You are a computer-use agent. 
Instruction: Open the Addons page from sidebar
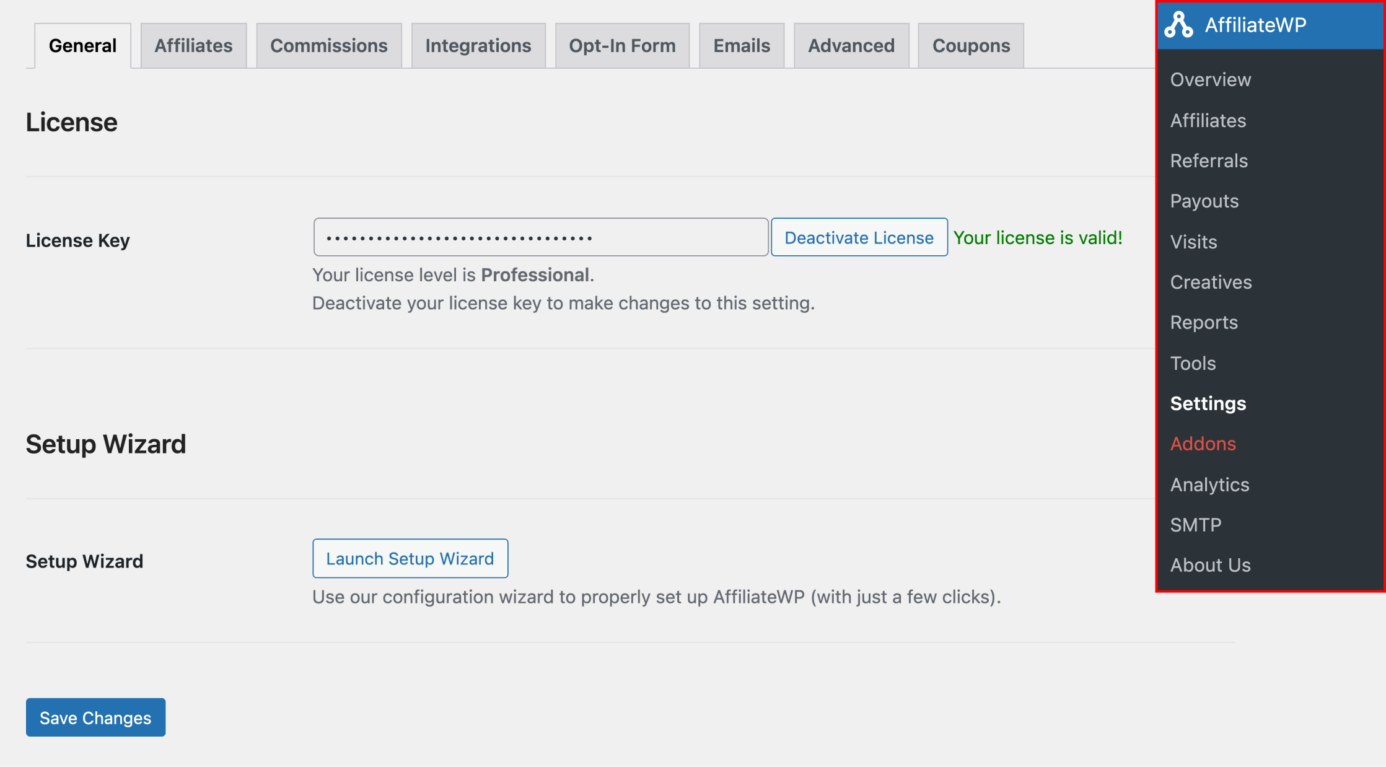(1203, 443)
